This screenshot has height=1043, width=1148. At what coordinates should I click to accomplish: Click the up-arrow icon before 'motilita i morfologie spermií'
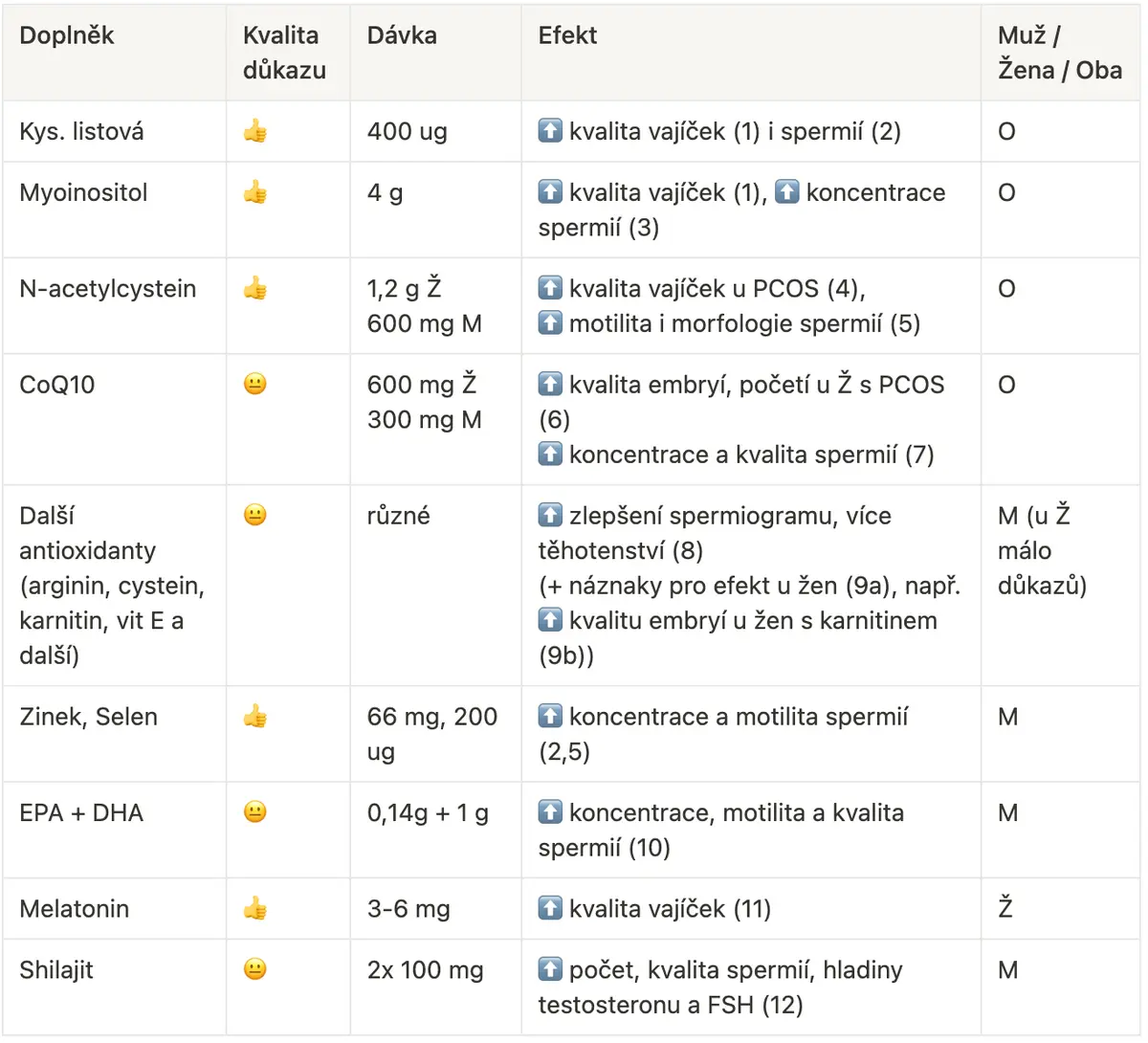tap(550, 322)
